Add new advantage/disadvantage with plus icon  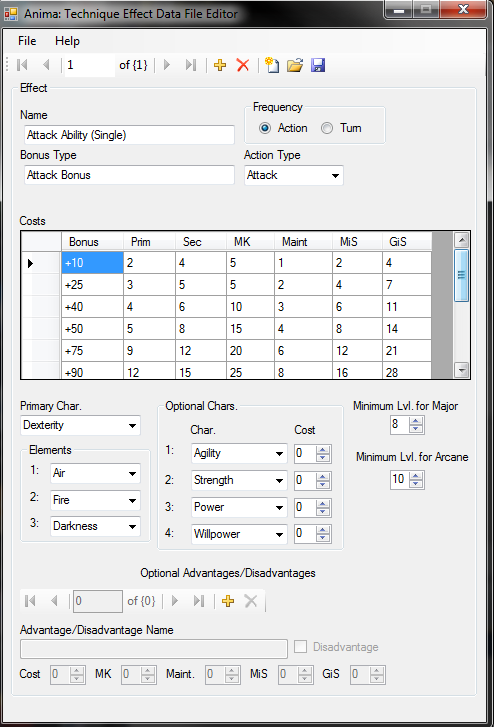(x=228, y=601)
